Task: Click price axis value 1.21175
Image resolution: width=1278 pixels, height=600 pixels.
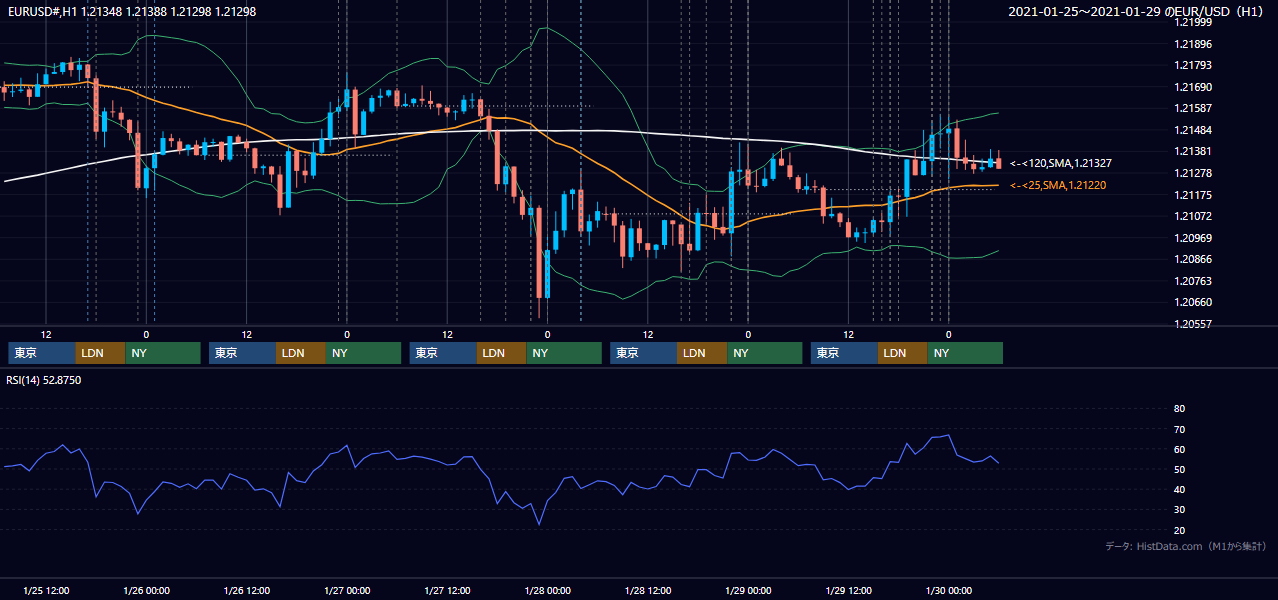Action: 1194,195
